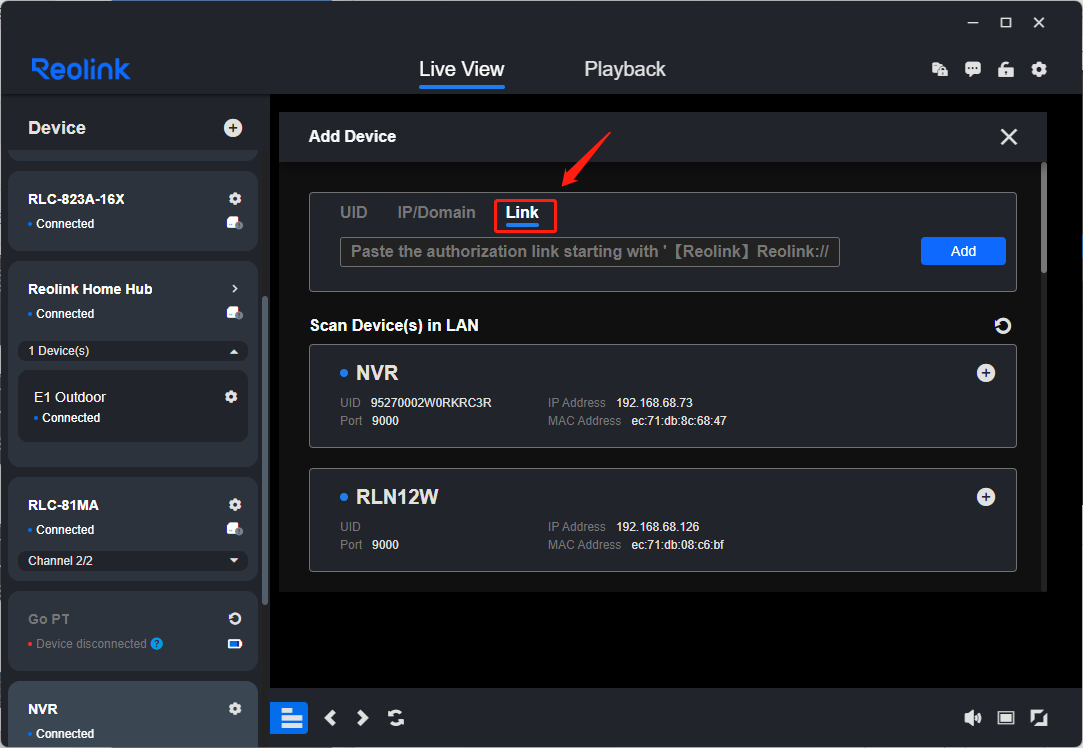Click the storage icon under Reolink Home Hub
This screenshot has width=1083, height=748.
(235, 313)
